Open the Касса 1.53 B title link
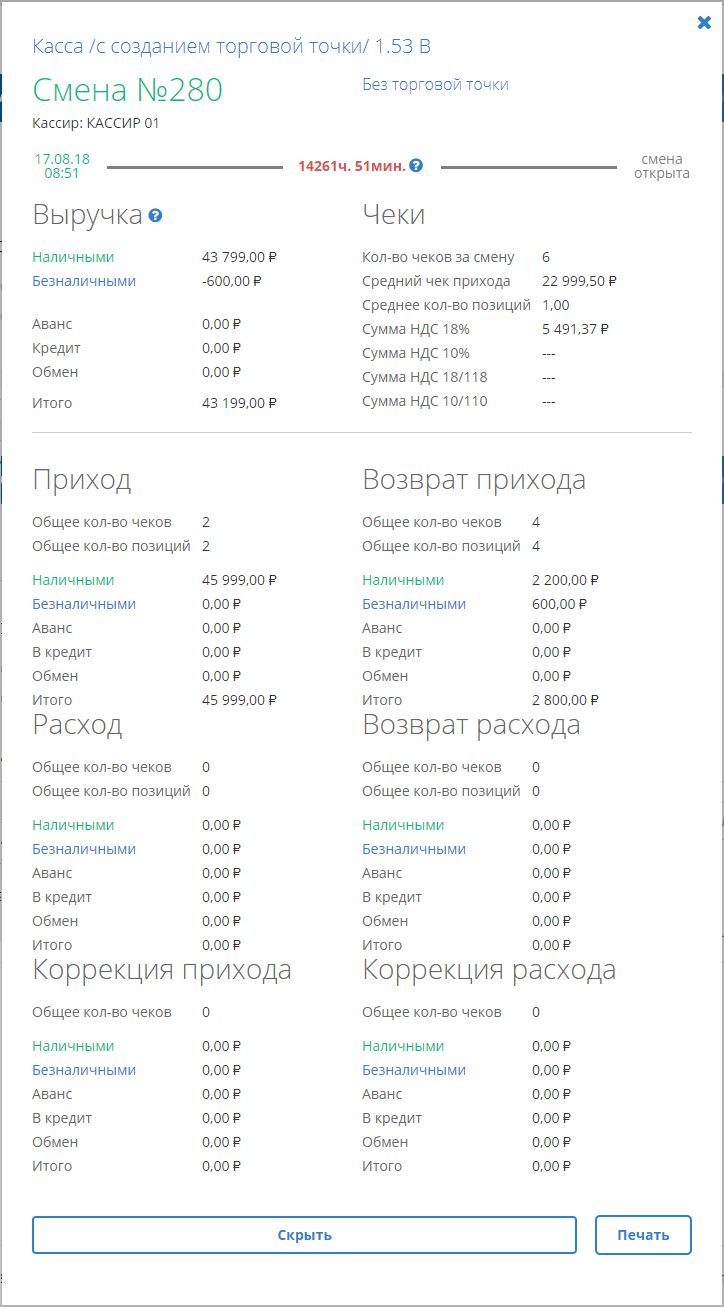This screenshot has height=1307, width=724. tap(232, 47)
